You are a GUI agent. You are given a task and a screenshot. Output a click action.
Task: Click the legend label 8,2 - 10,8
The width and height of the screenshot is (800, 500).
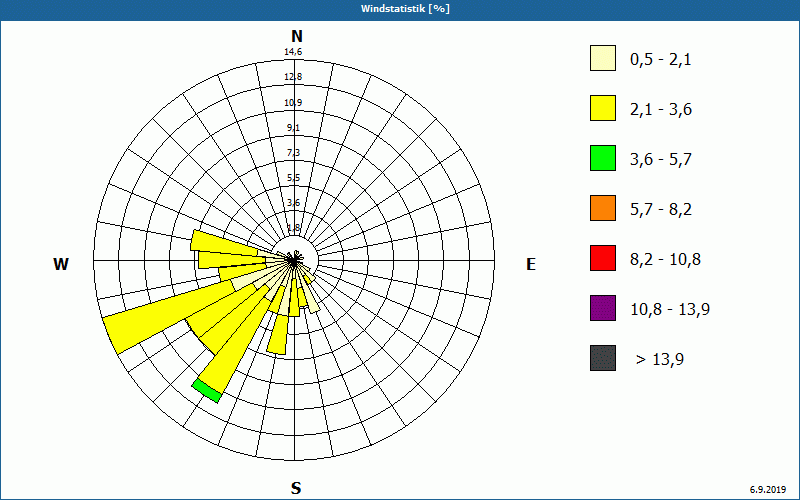click(665, 260)
